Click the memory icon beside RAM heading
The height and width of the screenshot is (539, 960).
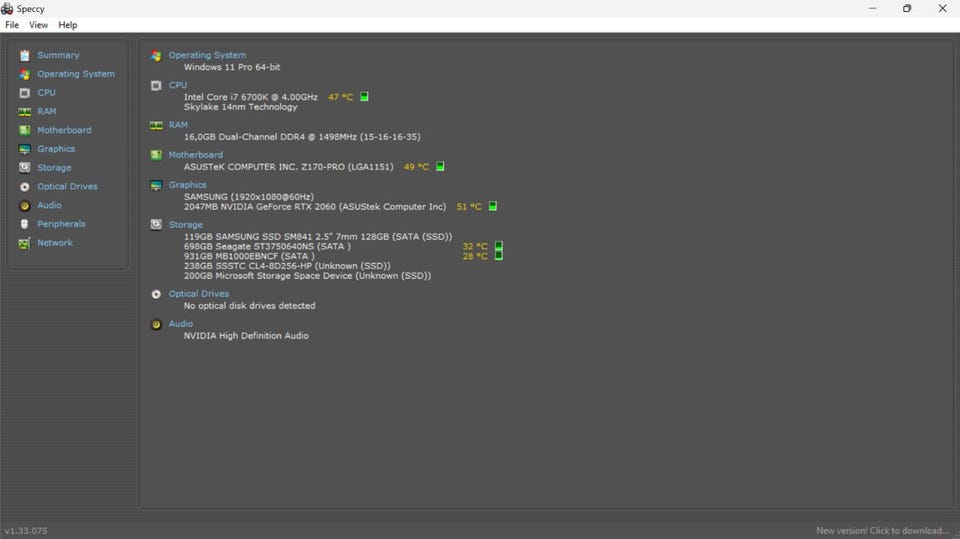(156, 126)
